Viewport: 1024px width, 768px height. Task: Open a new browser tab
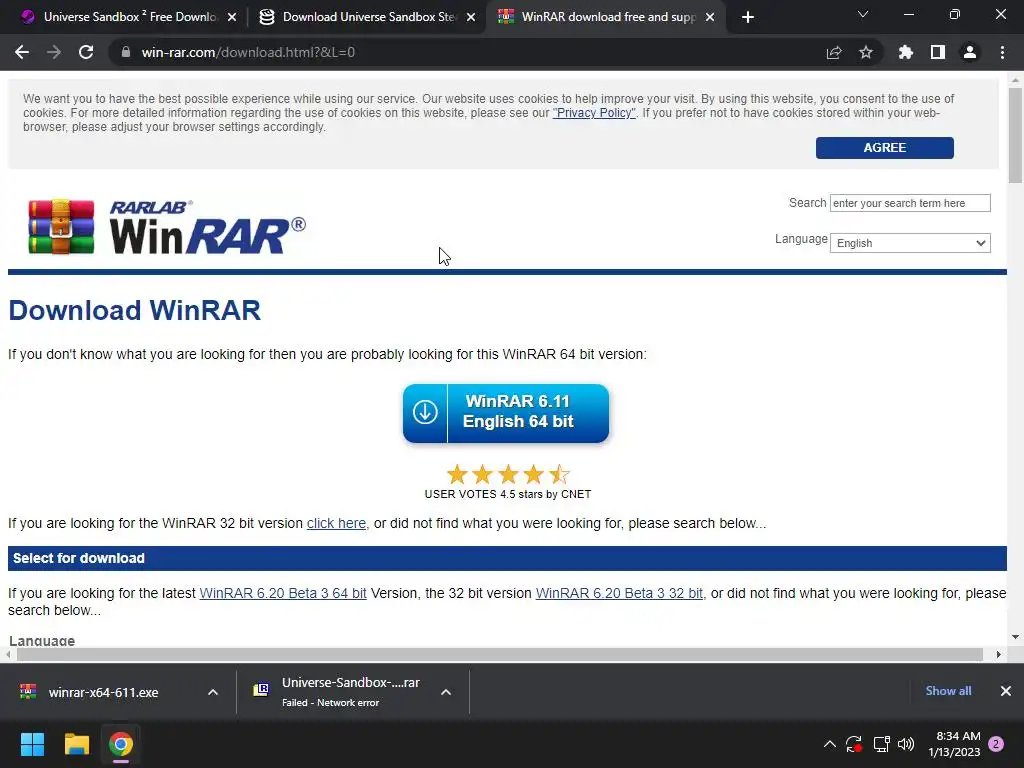tap(748, 17)
